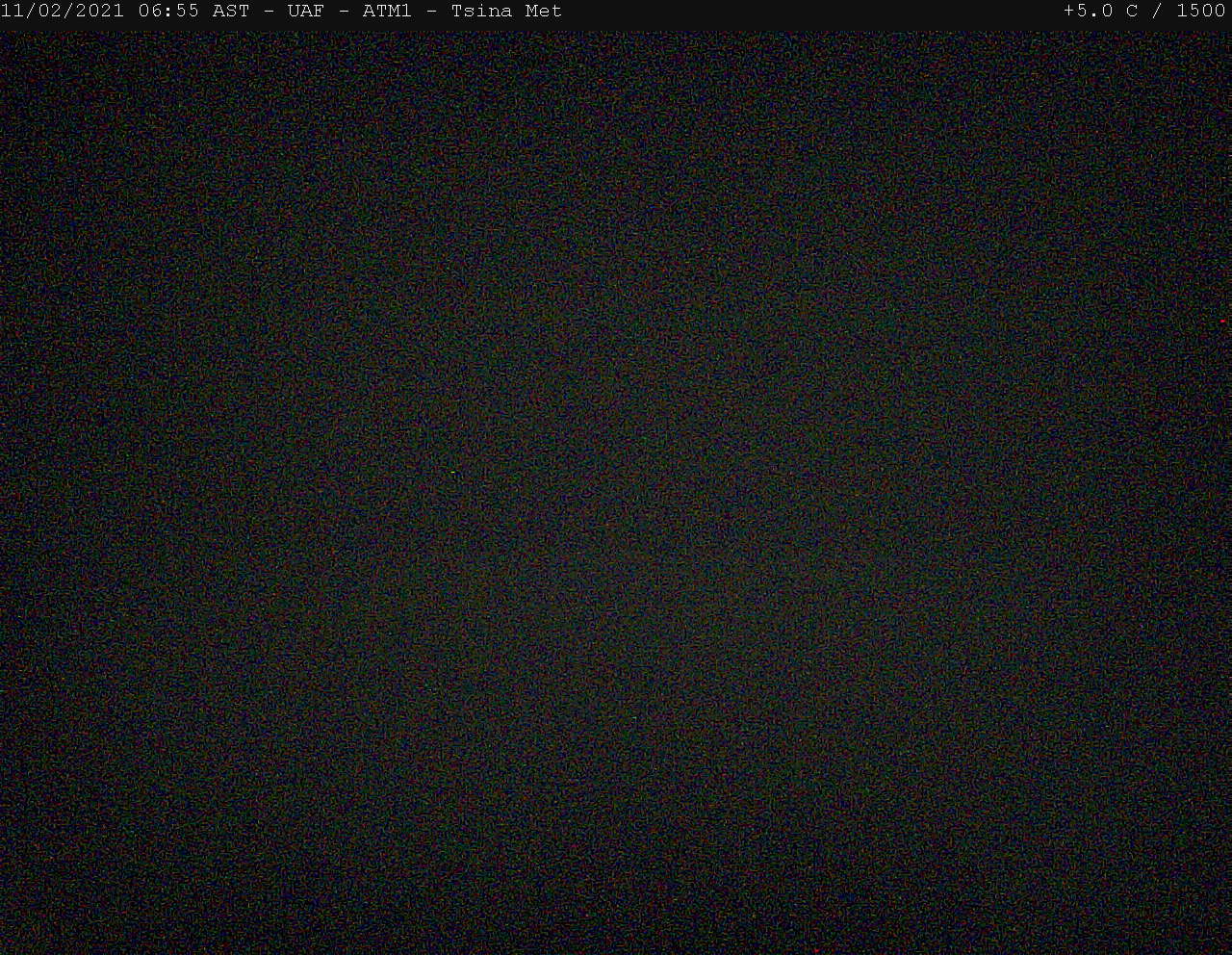
Task: Click the timestamp text '11/02/2021 06:55 AST'
Action: click(125, 12)
